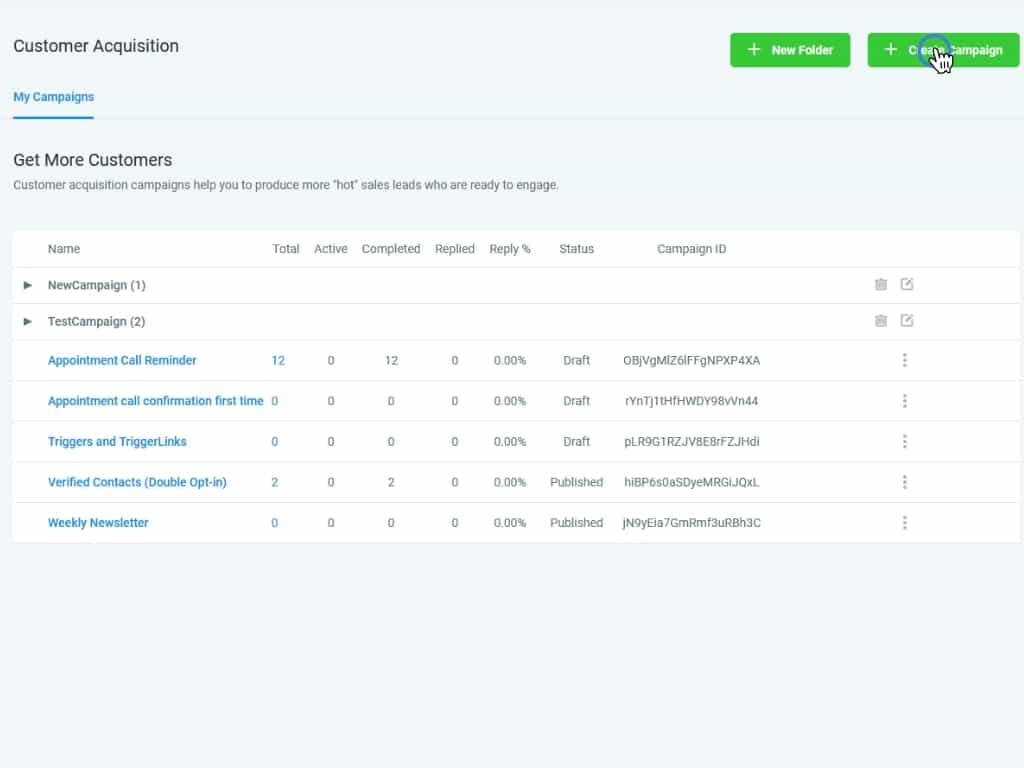
Task: Click the Create Campaign button
Action: coord(942,50)
